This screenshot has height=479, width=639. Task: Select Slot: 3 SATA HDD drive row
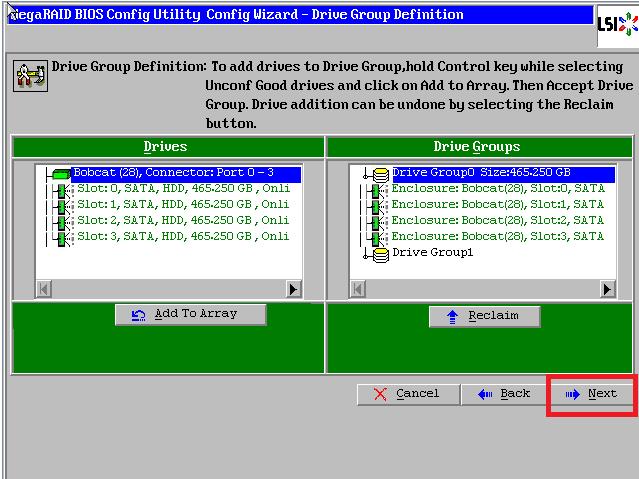pyautogui.click(x=183, y=236)
